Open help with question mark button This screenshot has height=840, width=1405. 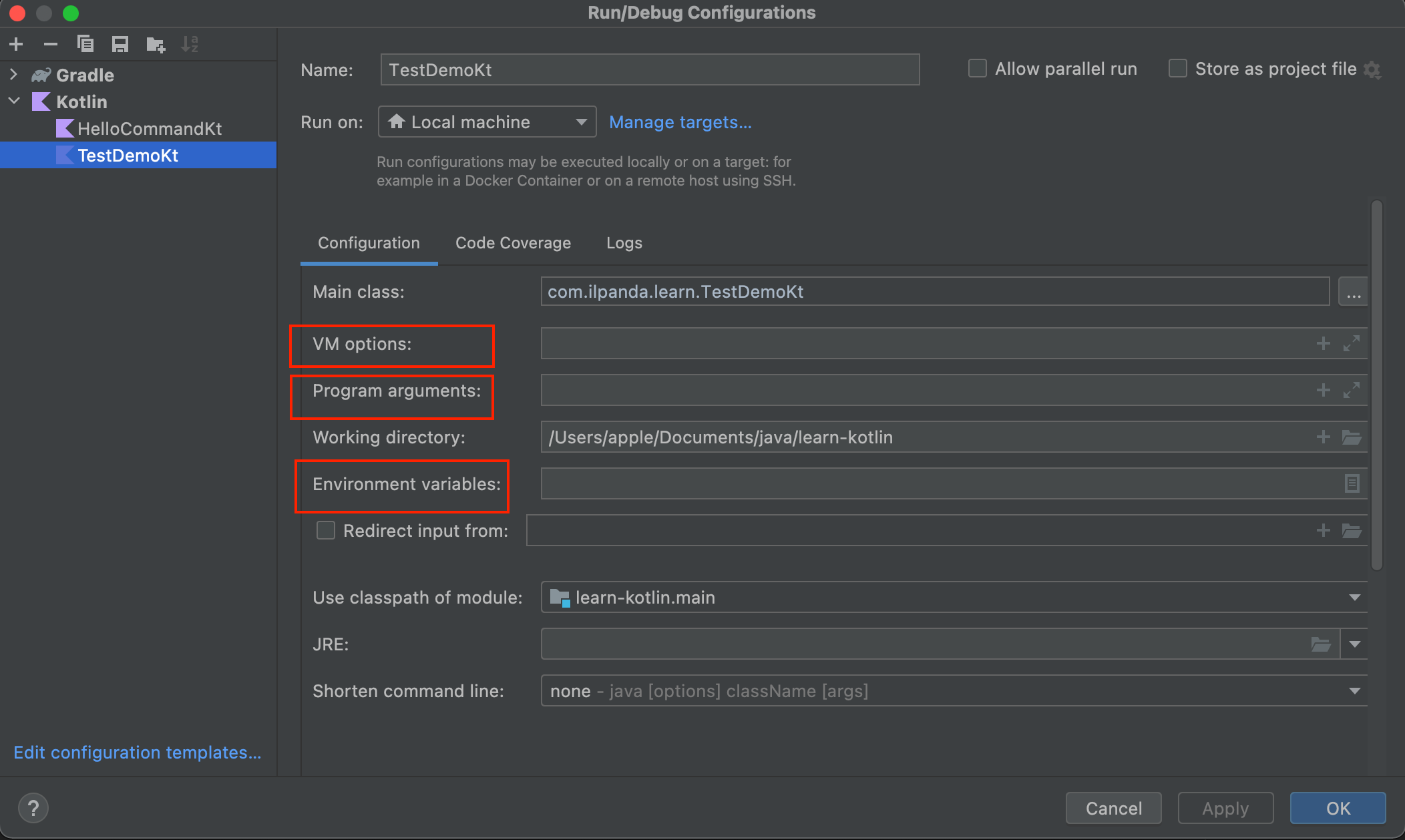click(x=33, y=808)
